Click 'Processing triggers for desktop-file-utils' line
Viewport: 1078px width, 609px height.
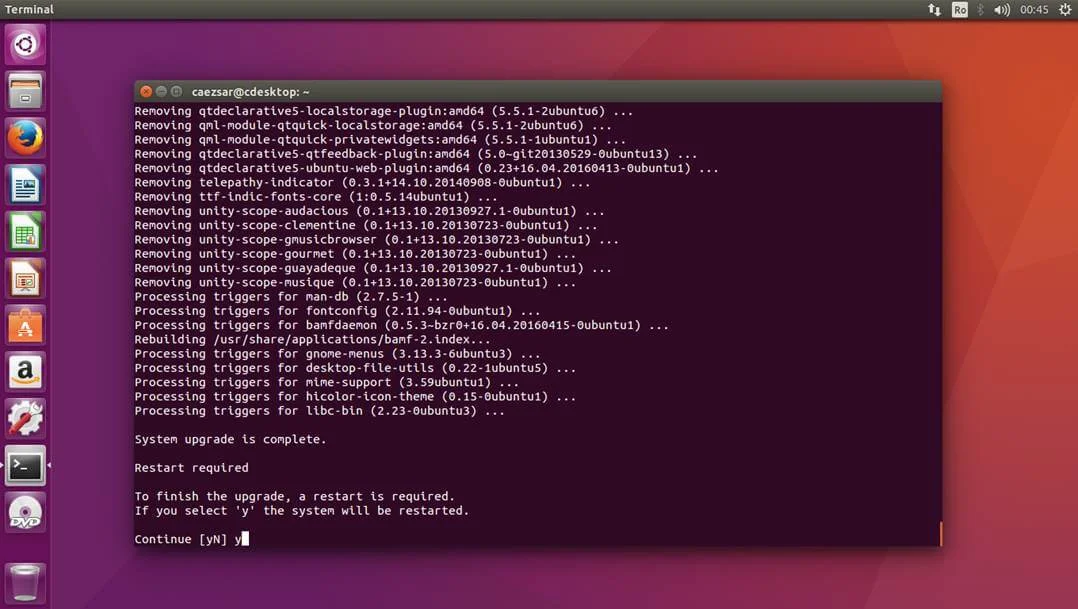pyautogui.click(x=355, y=368)
